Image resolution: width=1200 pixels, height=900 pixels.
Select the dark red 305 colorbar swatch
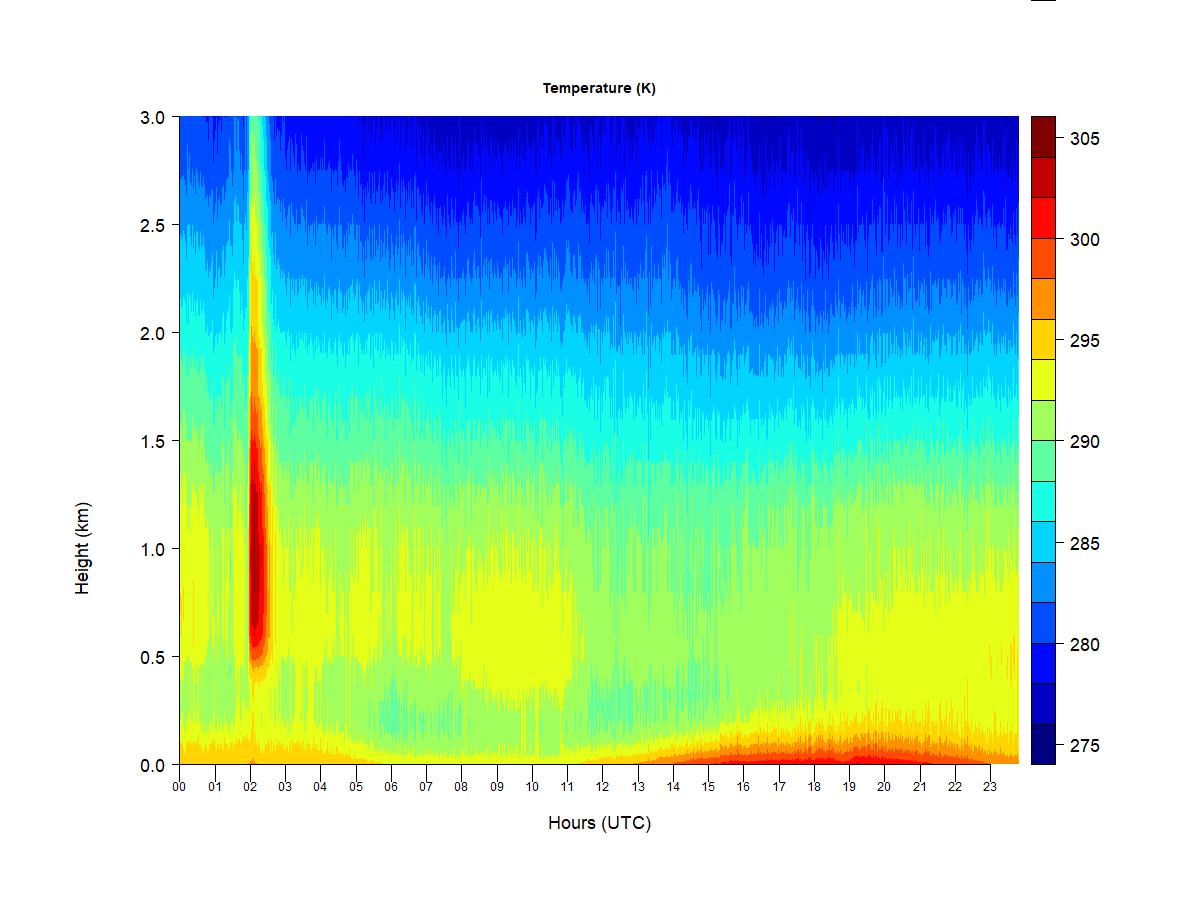[x=1043, y=136]
